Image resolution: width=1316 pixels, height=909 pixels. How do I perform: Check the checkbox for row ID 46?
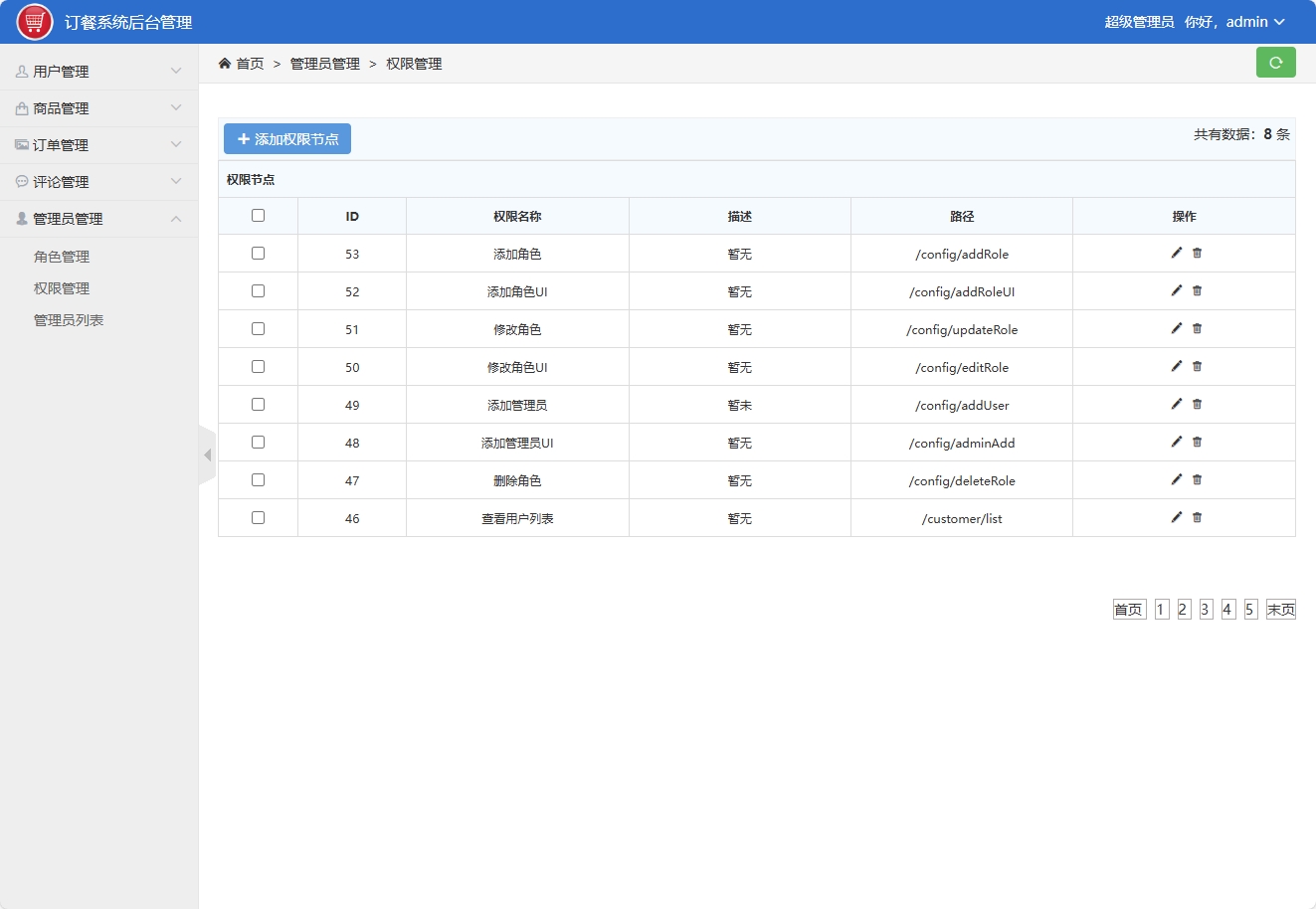258,517
